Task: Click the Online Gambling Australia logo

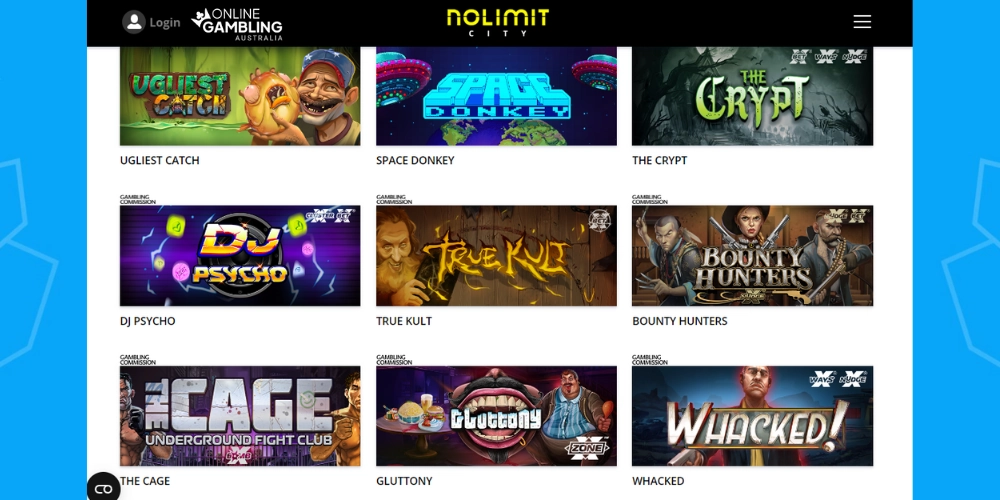Action: click(237, 24)
